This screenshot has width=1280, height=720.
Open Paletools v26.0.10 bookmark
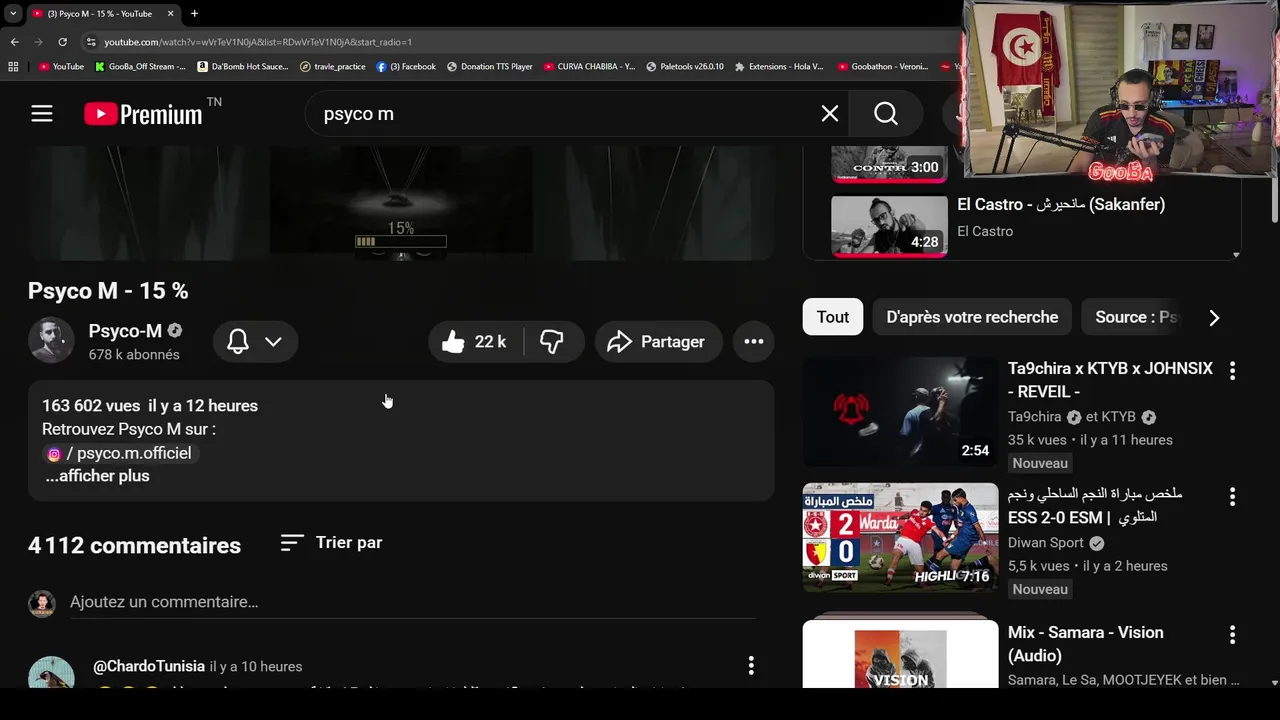pyautogui.click(x=685, y=67)
